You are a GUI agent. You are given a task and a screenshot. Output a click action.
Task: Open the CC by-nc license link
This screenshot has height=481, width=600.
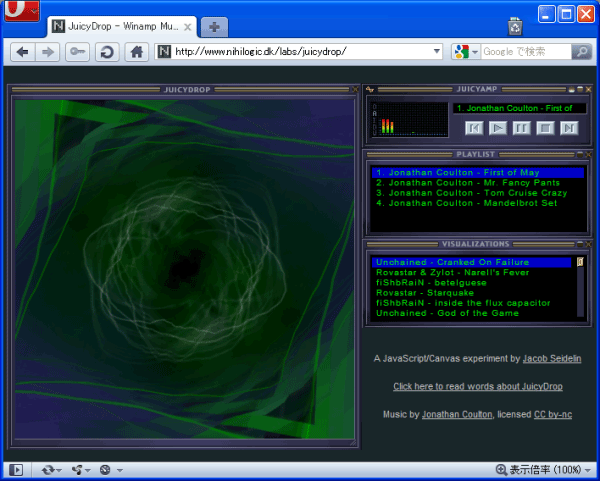pos(553,414)
